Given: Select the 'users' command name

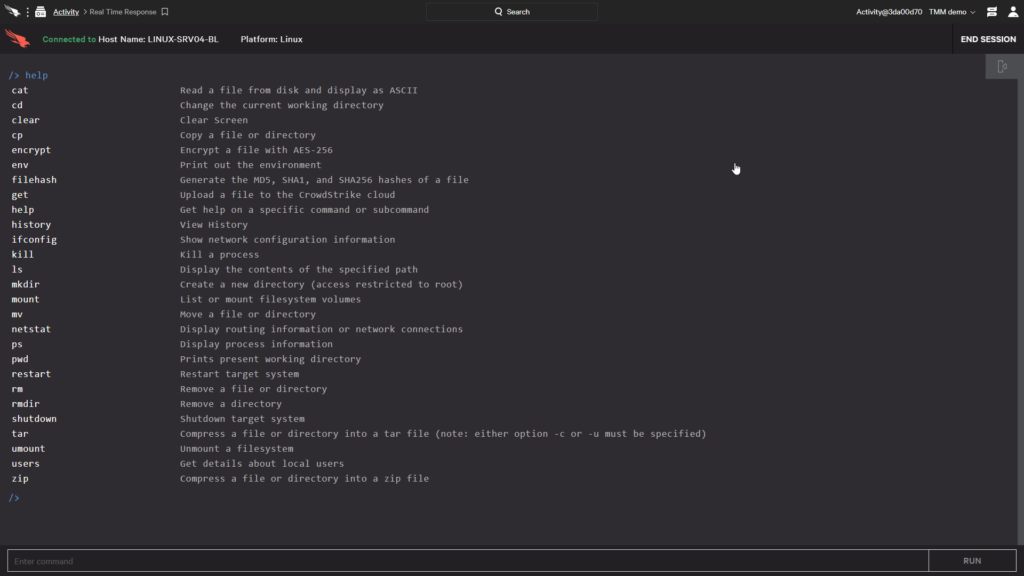Looking at the screenshot, I should point(25,464).
